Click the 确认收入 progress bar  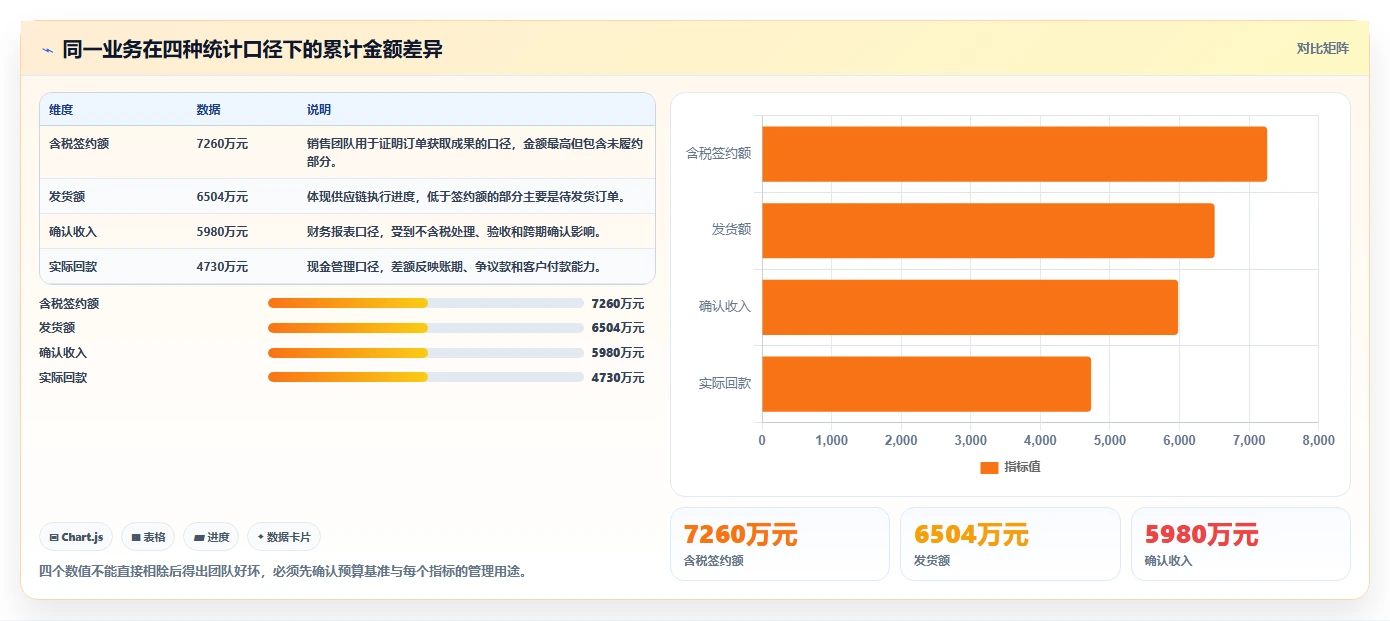[425, 353]
